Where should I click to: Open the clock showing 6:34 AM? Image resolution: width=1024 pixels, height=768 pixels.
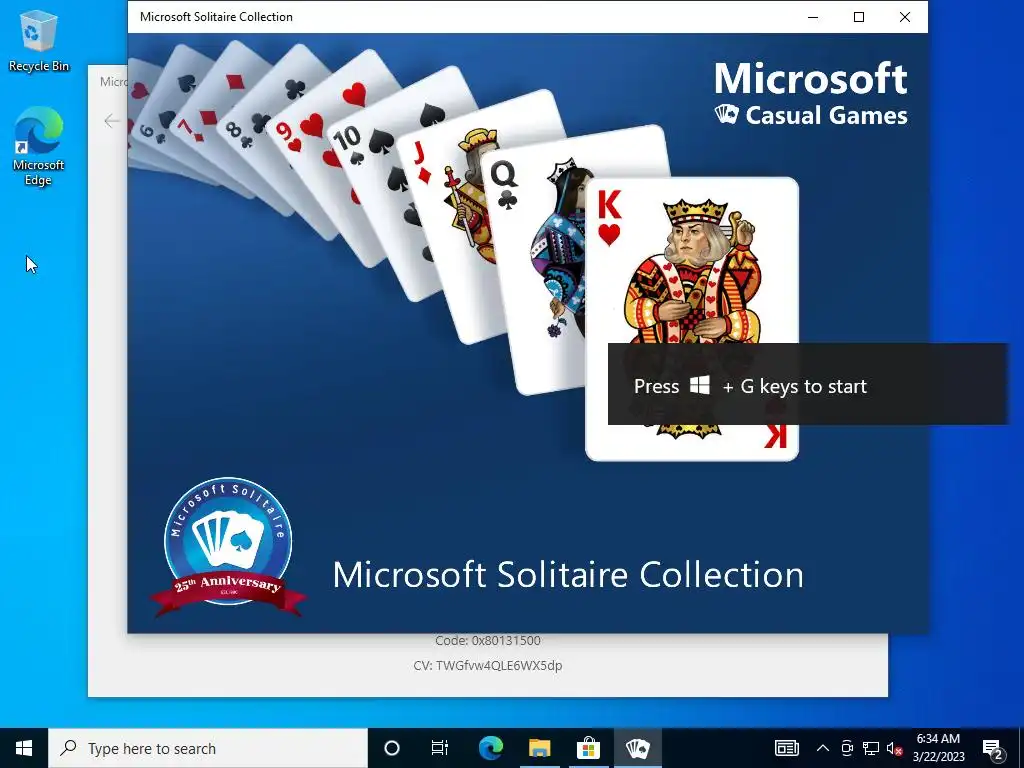click(x=938, y=748)
